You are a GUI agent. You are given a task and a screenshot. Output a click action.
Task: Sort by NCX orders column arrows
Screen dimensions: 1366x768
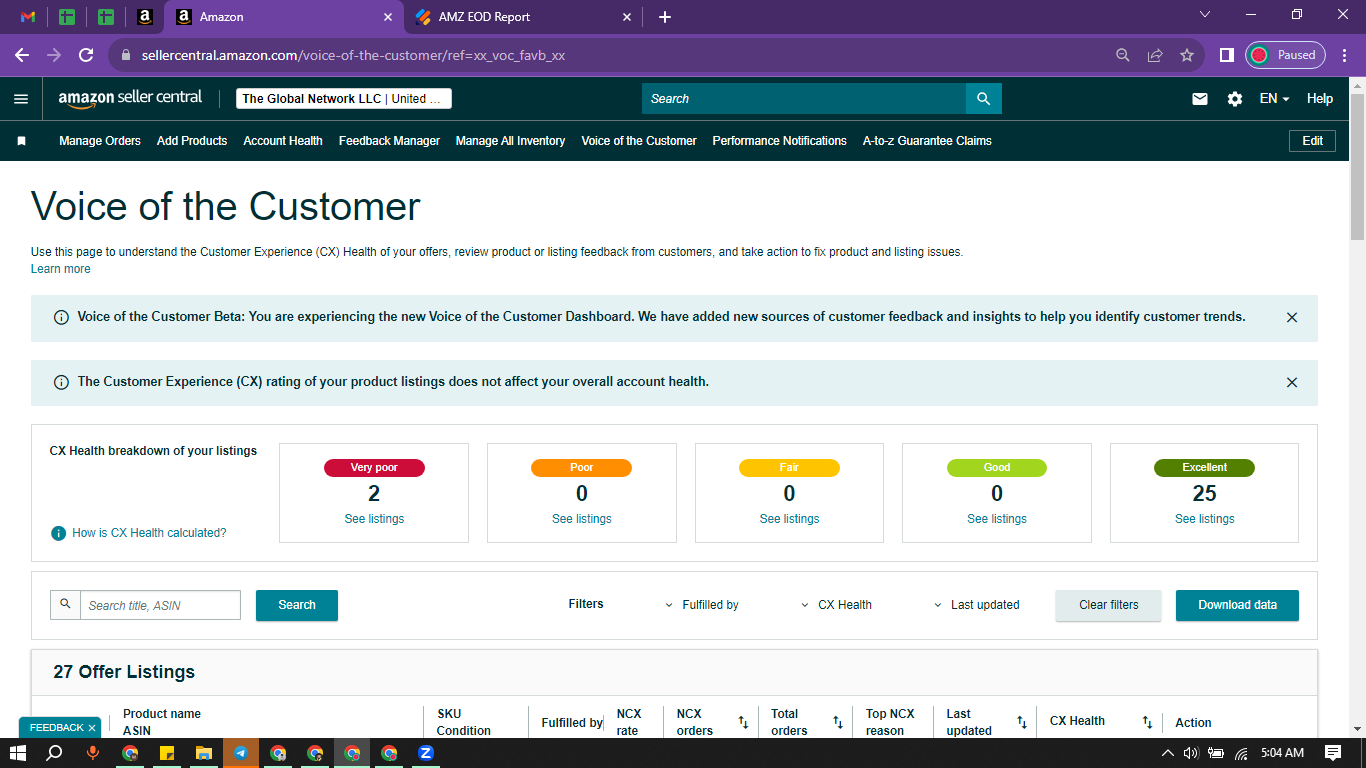tap(743, 722)
